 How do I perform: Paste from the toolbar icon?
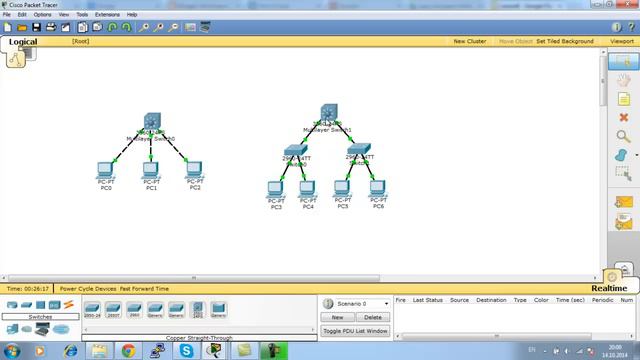(x=97, y=27)
